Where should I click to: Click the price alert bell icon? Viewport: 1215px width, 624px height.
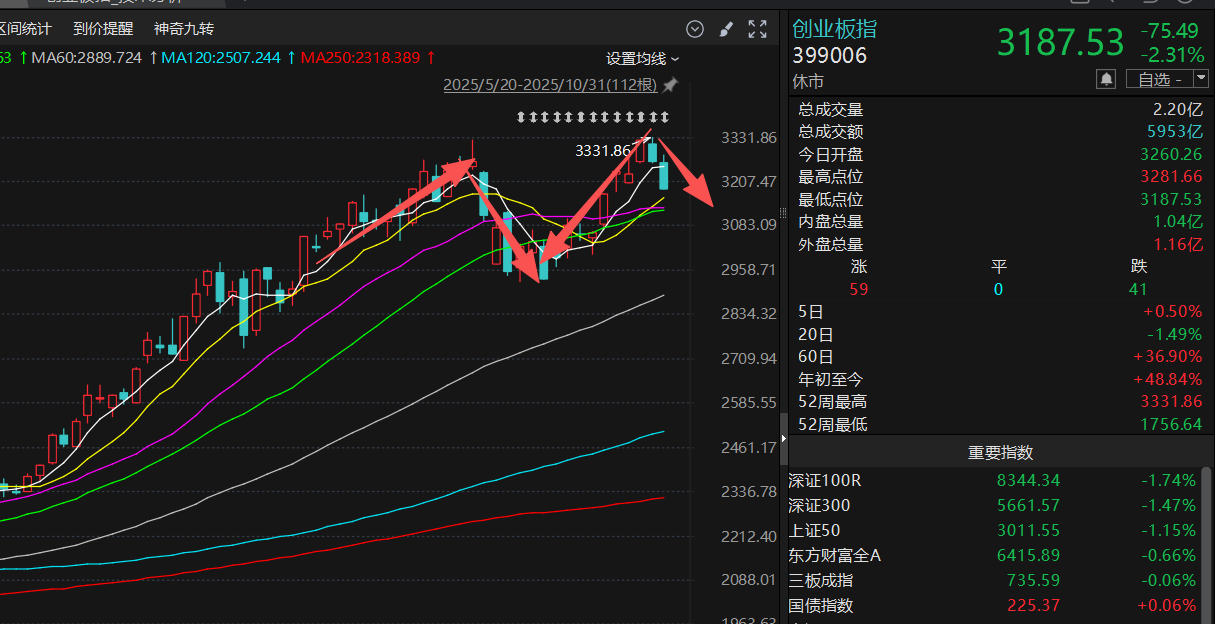click(1106, 78)
